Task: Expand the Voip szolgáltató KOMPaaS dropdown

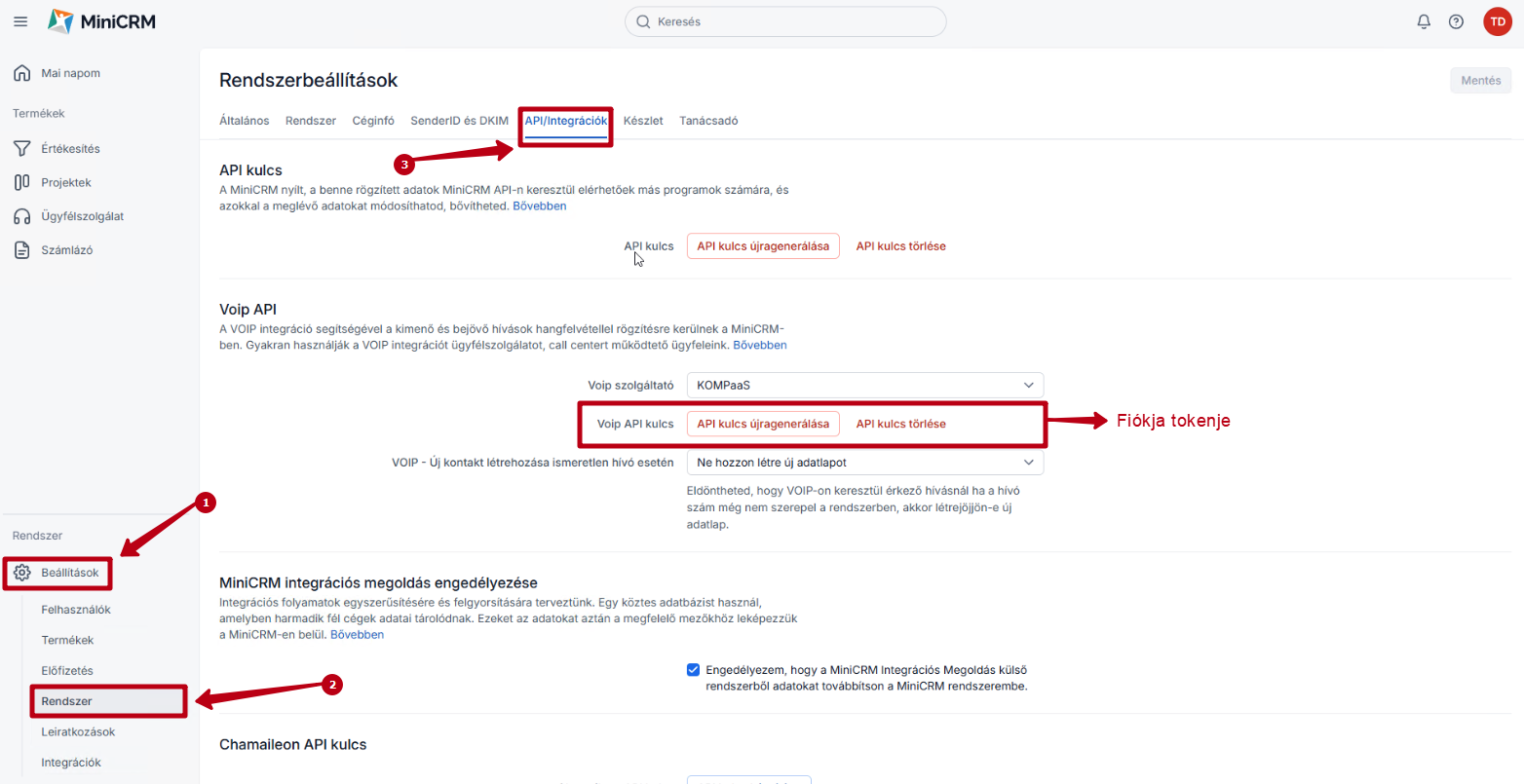Action: pyautogui.click(x=865, y=385)
